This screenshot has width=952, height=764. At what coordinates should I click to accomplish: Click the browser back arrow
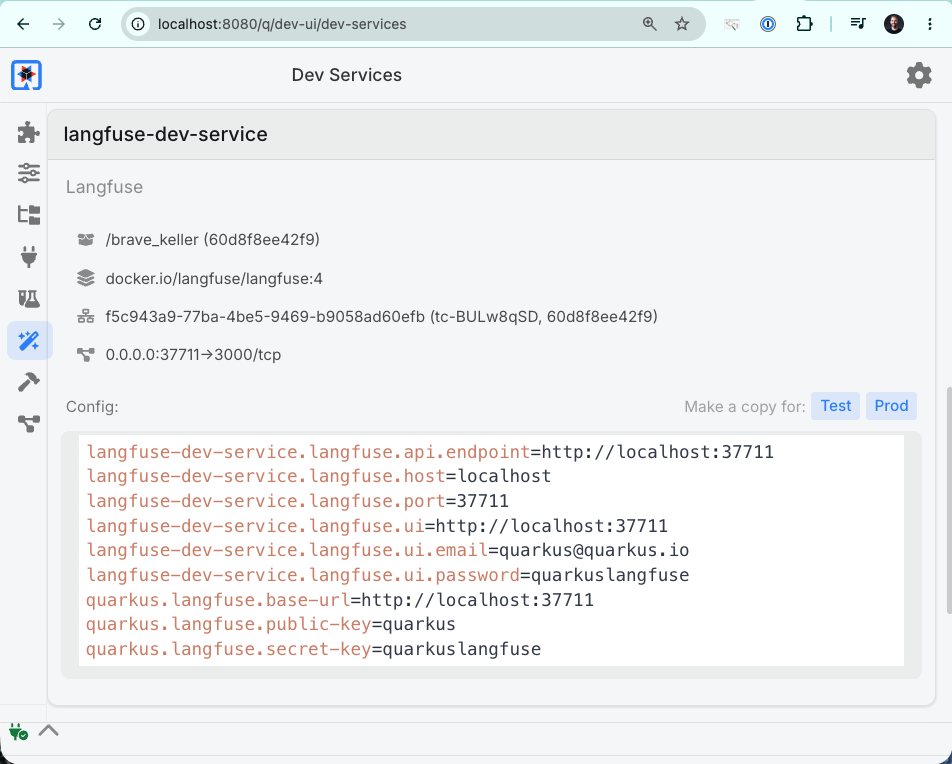[23, 24]
